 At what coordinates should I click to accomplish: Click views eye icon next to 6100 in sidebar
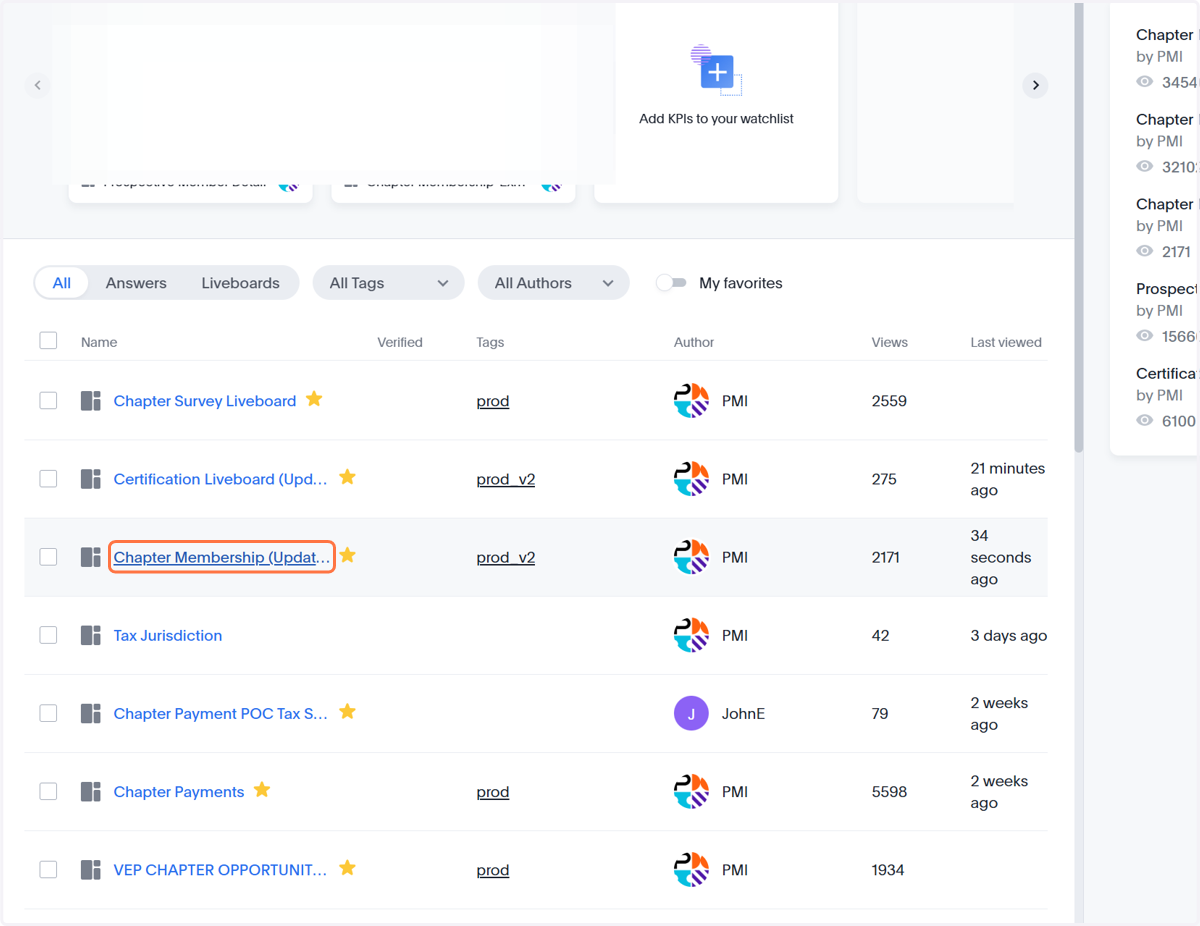(1145, 421)
